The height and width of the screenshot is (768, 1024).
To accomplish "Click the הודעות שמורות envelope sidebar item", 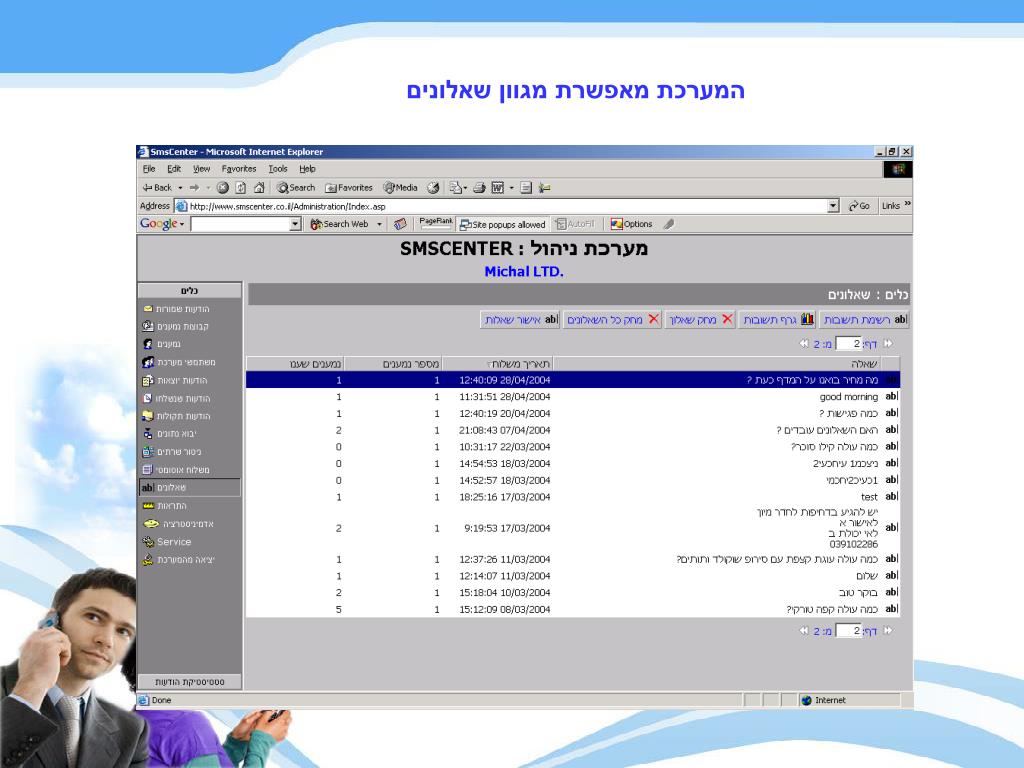I will 176,309.
